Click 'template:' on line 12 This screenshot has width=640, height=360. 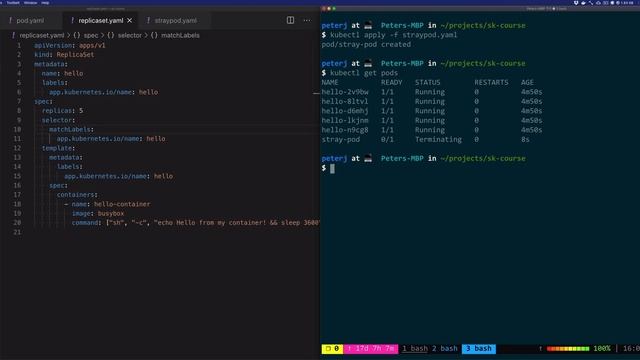58,148
